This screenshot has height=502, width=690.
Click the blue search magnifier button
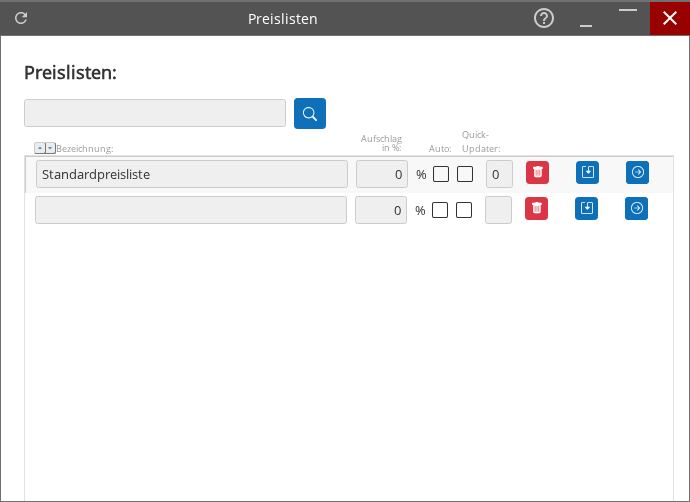pos(310,113)
